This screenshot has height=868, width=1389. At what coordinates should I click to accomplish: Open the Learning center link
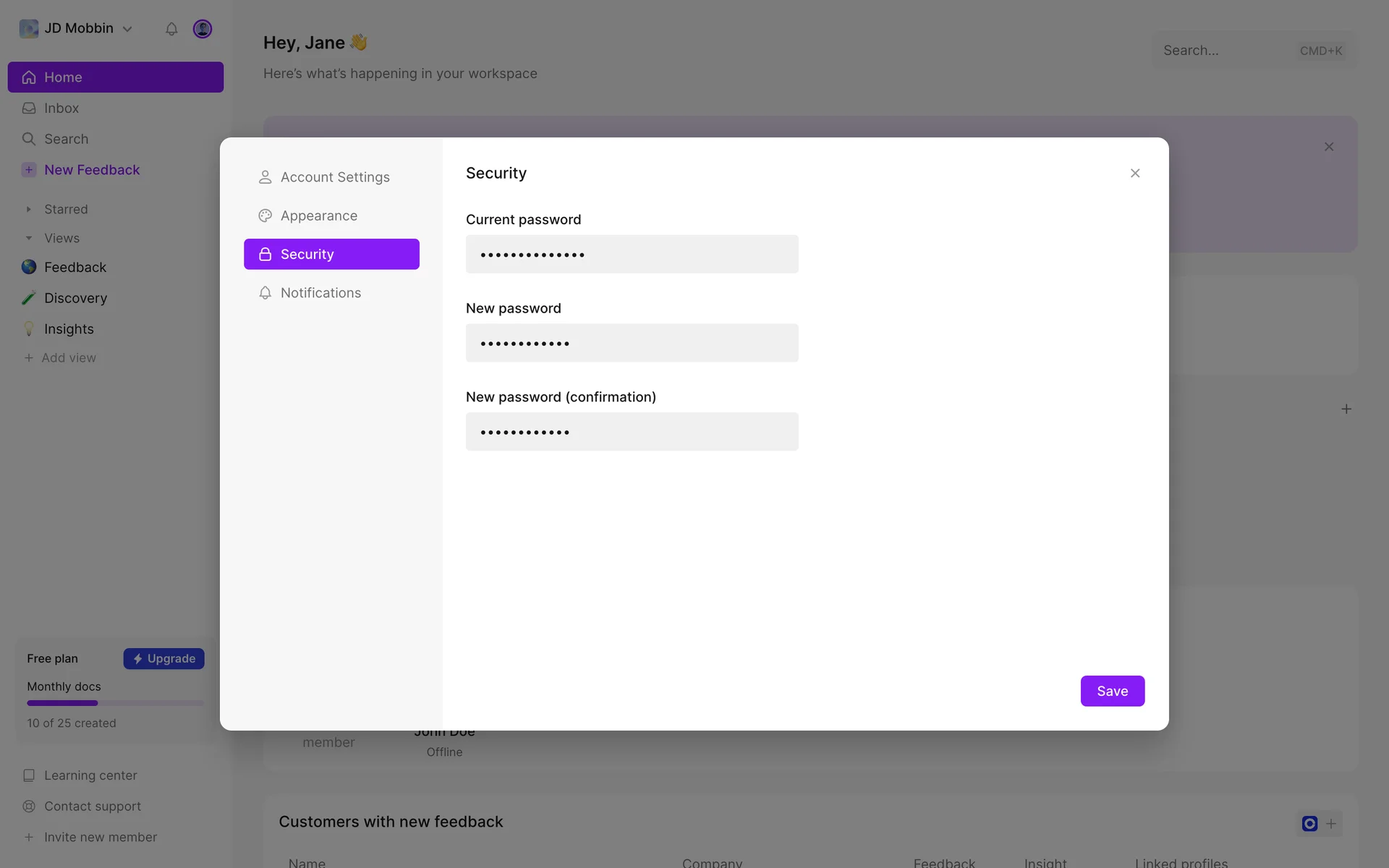90,775
